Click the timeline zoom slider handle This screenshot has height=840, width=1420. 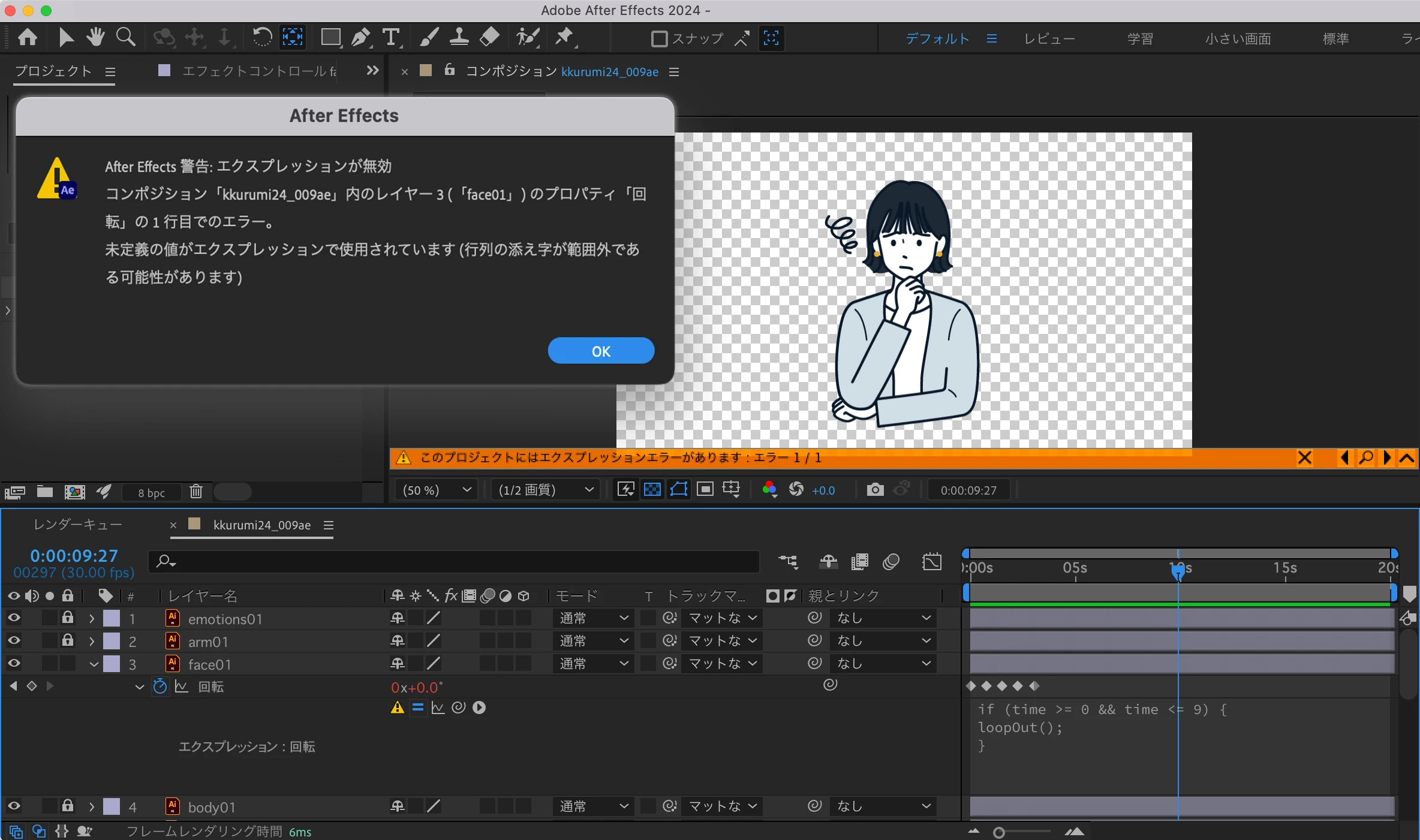pyautogui.click(x=998, y=832)
